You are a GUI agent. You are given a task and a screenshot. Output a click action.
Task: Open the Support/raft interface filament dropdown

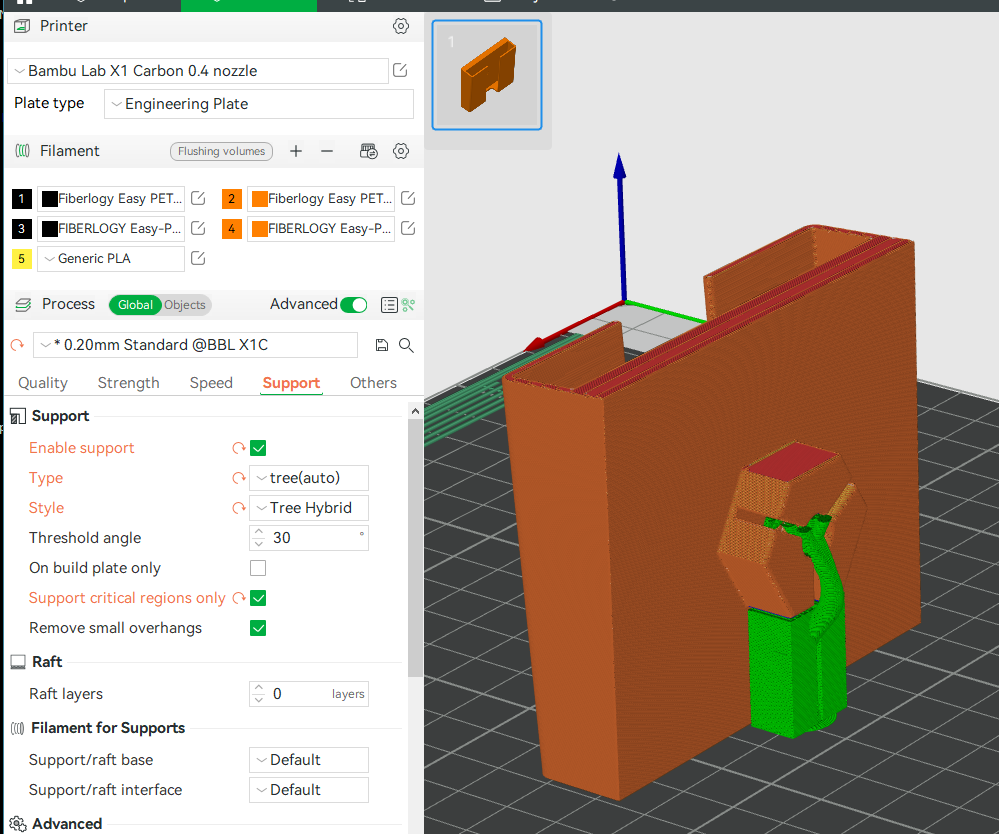coord(309,790)
